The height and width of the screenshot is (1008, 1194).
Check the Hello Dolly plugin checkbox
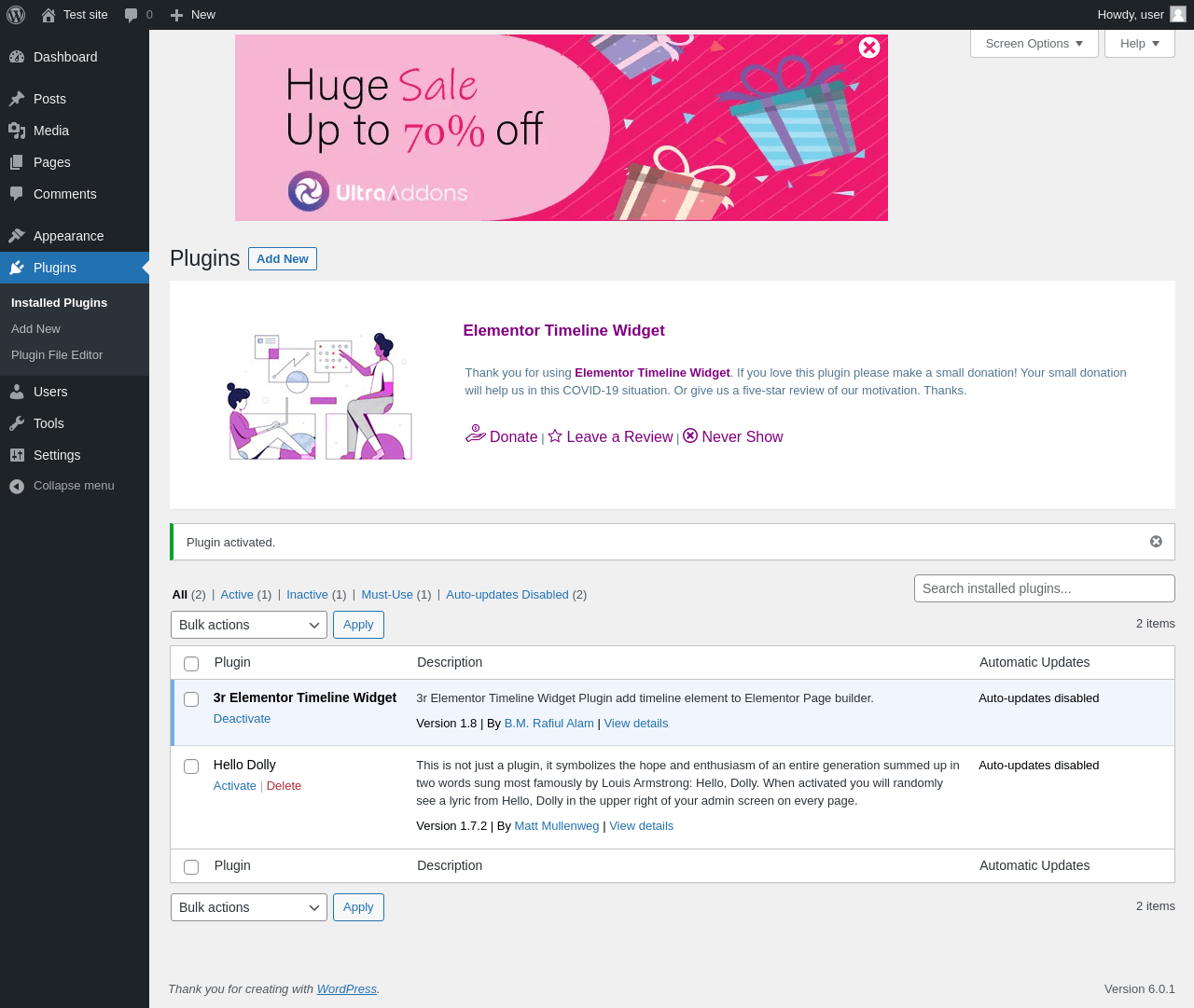[191, 766]
